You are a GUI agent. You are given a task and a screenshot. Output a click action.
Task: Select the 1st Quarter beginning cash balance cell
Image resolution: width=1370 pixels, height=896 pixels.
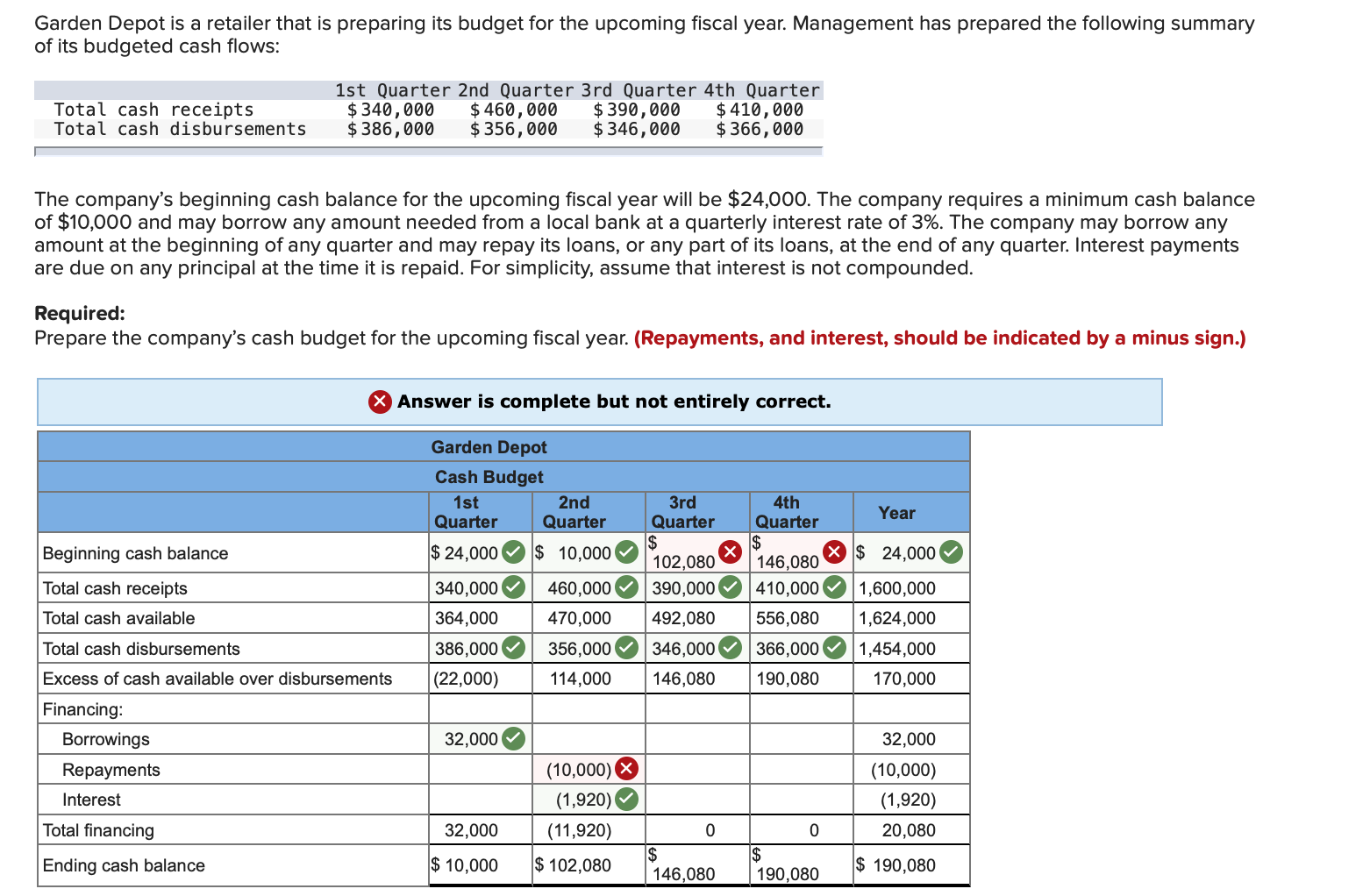click(480, 552)
